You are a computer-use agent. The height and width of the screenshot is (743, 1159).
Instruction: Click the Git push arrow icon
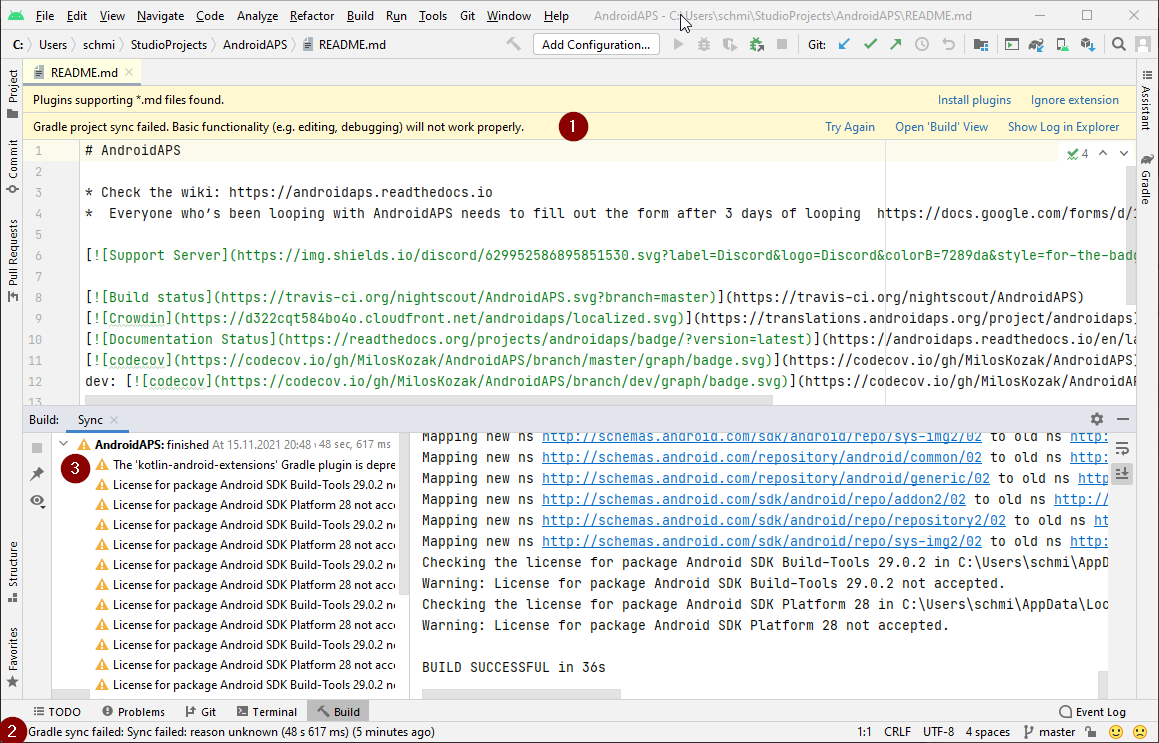click(896, 44)
